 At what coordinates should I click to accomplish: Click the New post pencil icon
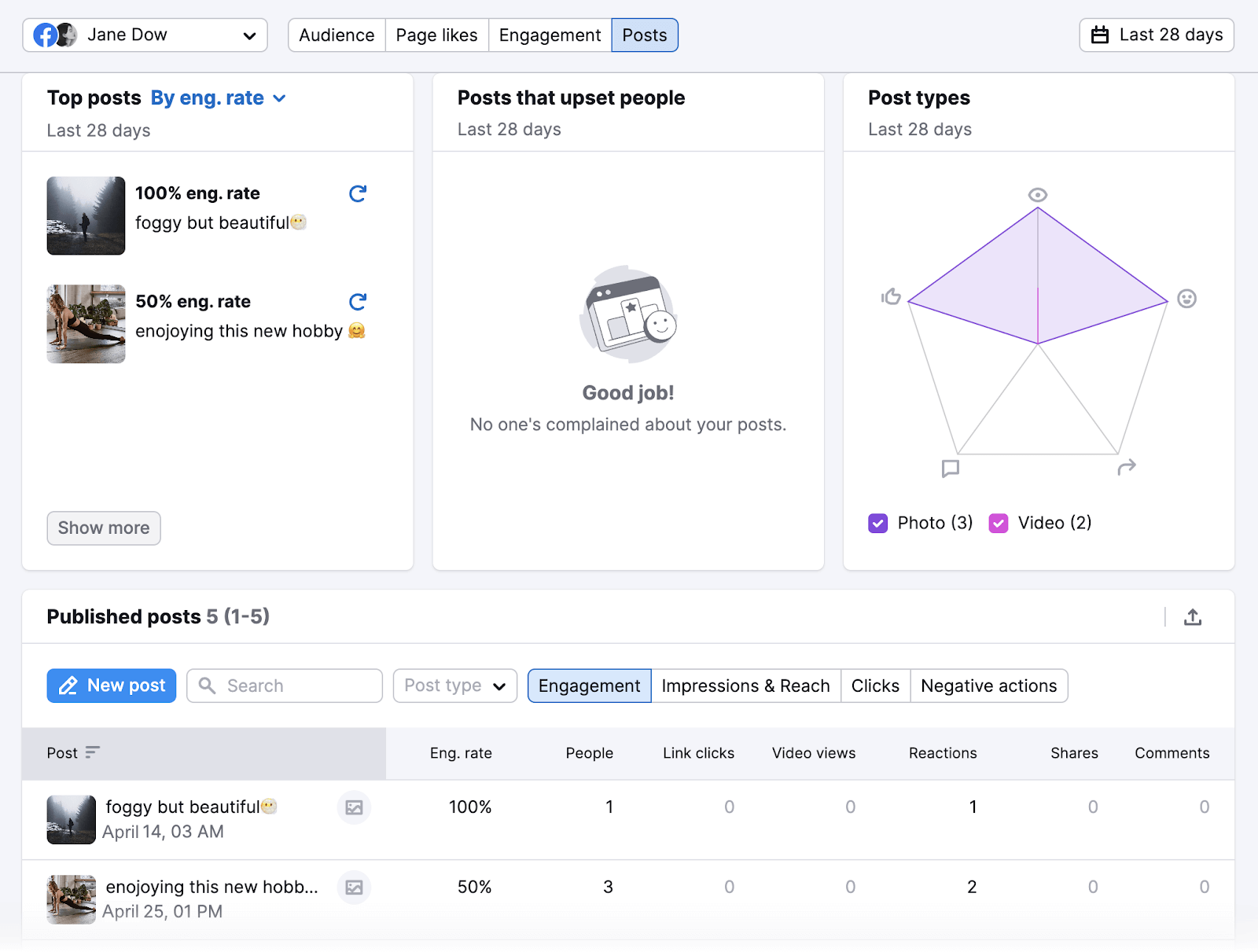tap(69, 686)
